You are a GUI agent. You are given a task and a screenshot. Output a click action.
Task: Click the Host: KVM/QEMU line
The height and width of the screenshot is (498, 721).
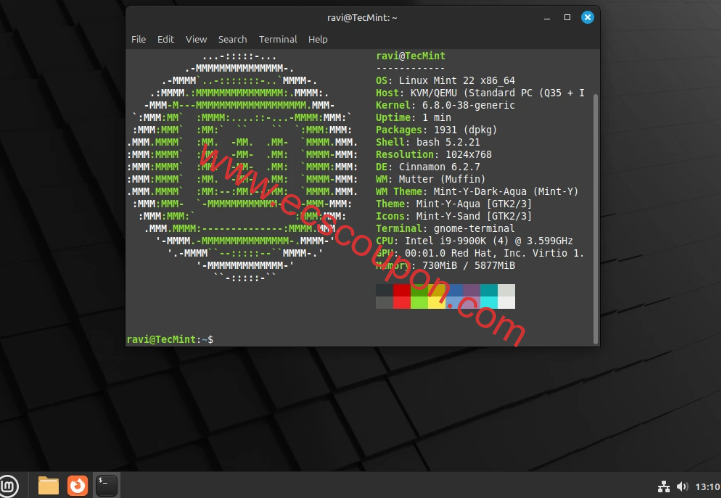tap(480, 93)
